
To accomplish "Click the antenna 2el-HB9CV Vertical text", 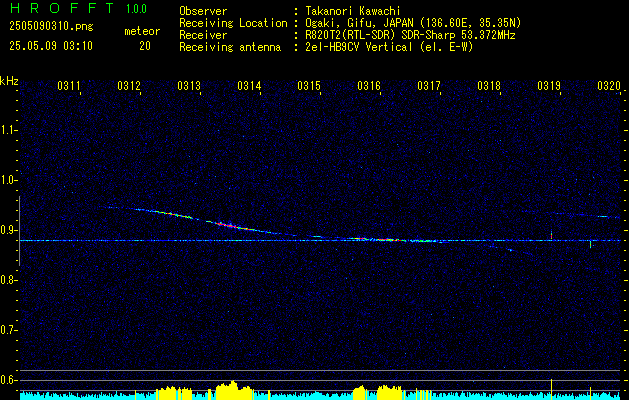I will [389, 47].
